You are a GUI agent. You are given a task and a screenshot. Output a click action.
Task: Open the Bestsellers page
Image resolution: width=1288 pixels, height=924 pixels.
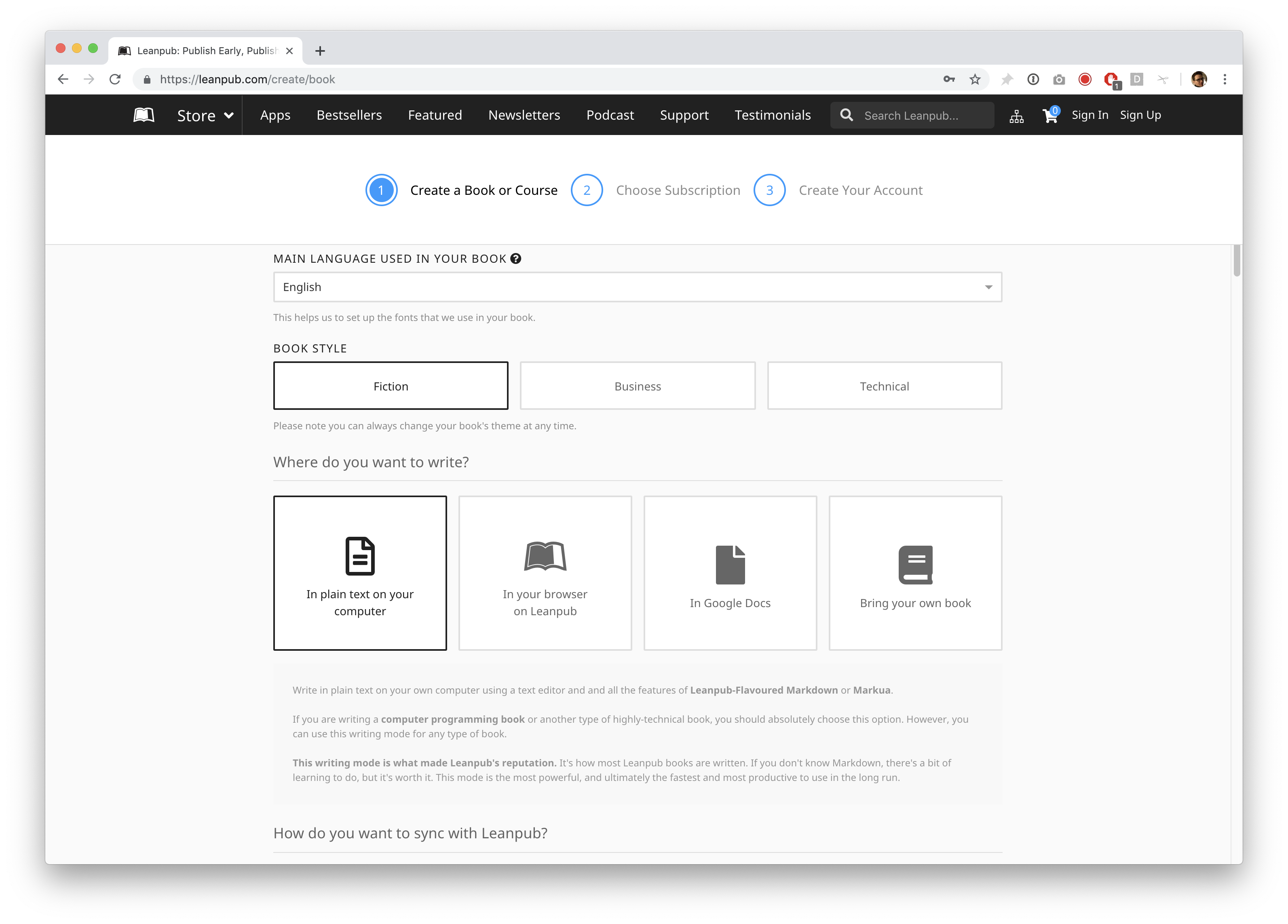pyautogui.click(x=349, y=115)
